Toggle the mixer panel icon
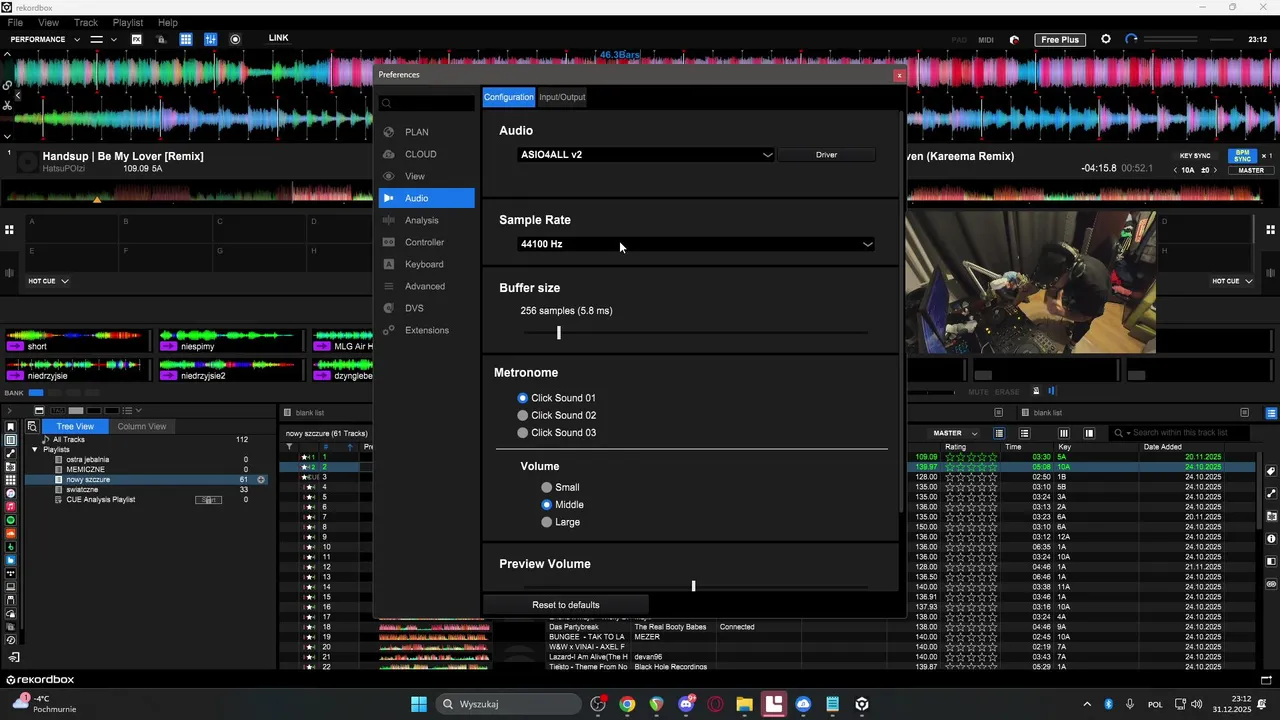1280x720 pixels. [x=210, y=39]
